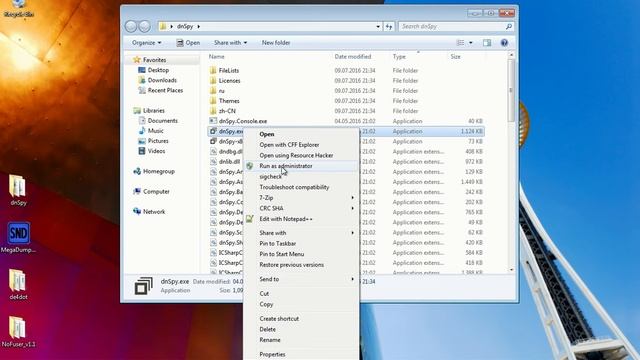Select the Themes folder icon
Image resolution: width=640 pixels, height=360 pixels.
(x=213, y=100)
